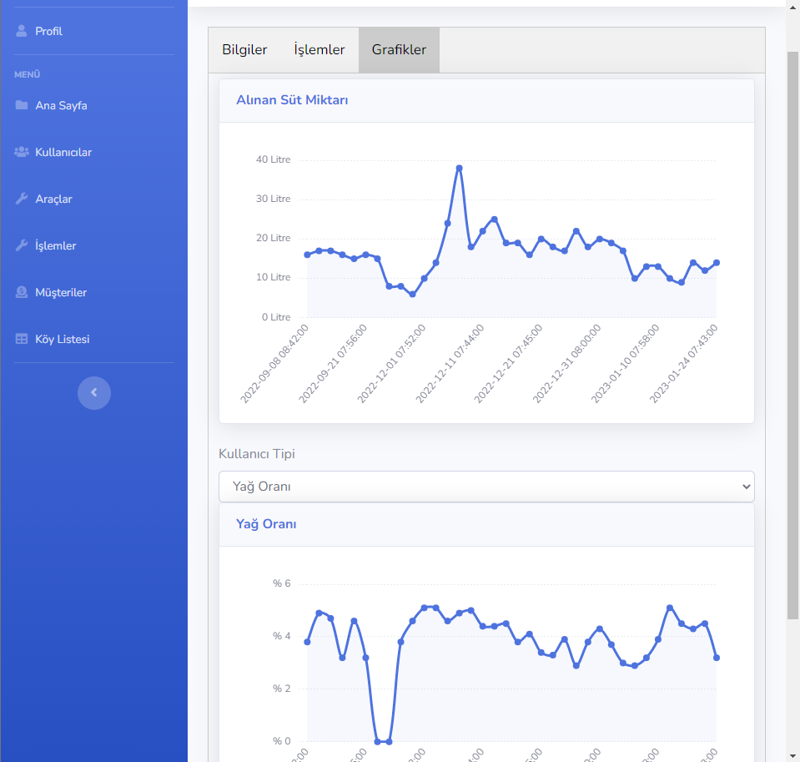Screen dimensions: 800x762
Task: Open the Yağ Oranı dropdown
Action: (x=486, y=487)
